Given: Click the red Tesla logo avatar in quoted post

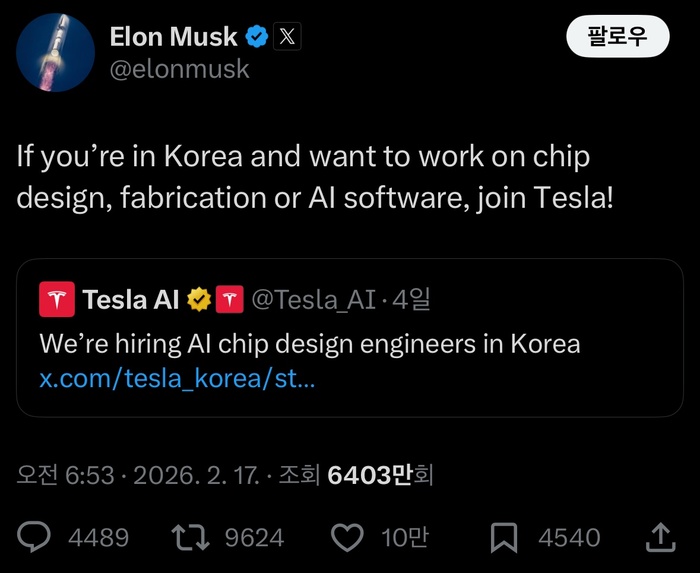Looking at the screenshot, I should pos(55,299).
